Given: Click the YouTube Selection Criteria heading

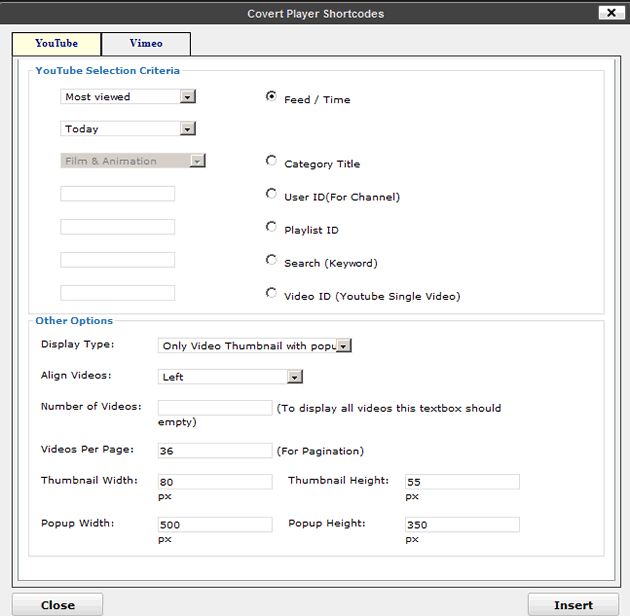Looking at the screenshot, I should pyautogui.click(x=107, y=70).
